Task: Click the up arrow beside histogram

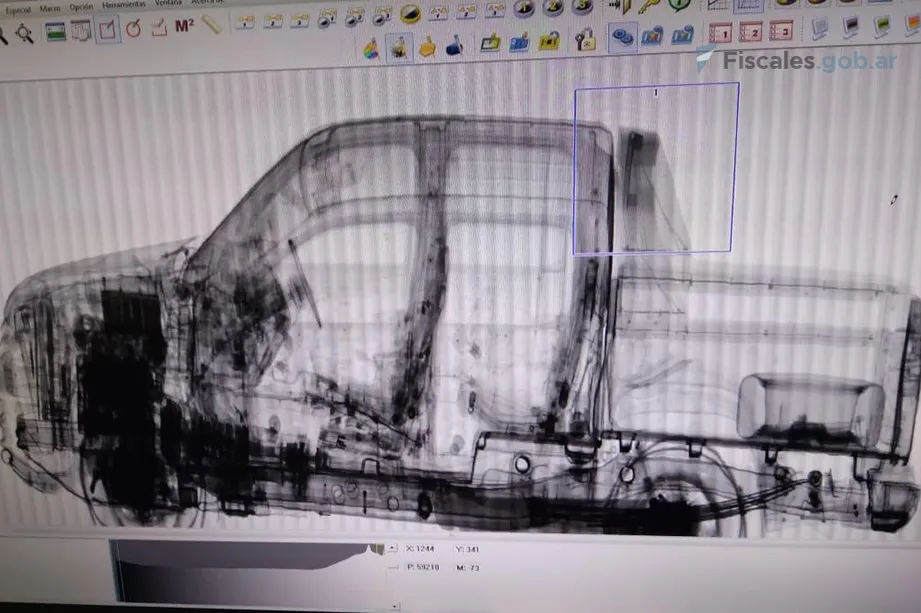Action: pos(391,549)
